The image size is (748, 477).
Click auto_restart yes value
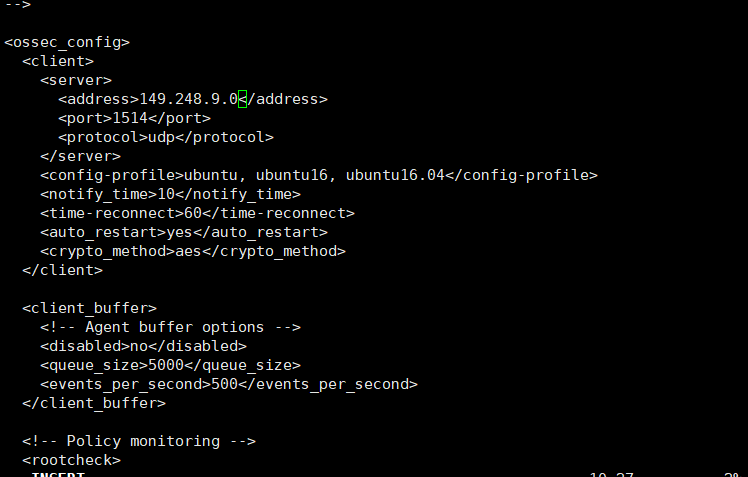click(179, 232)
